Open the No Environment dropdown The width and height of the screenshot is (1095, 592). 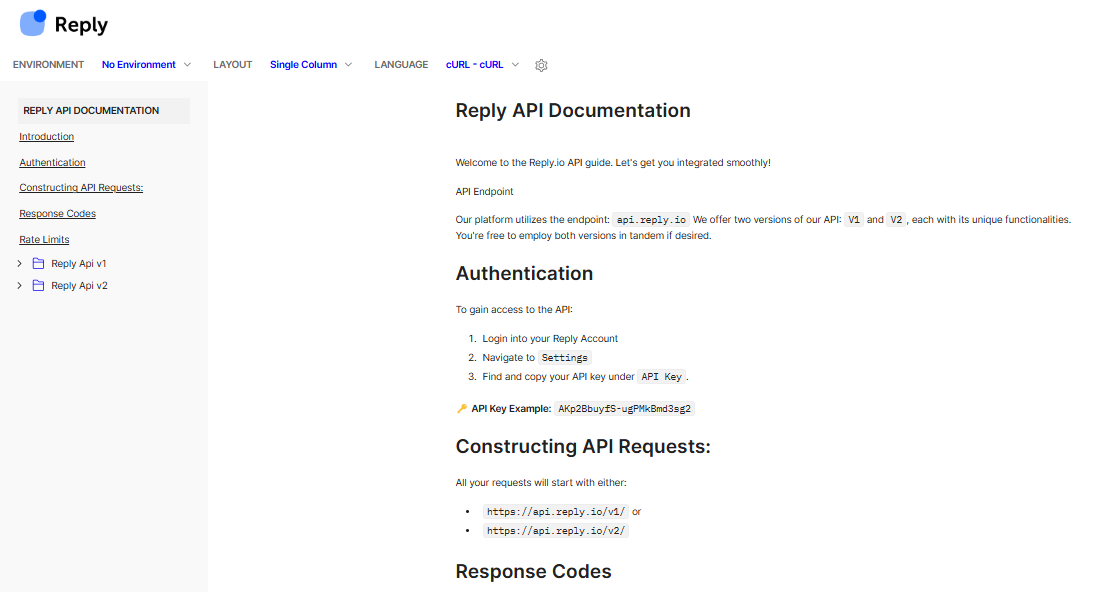click(x=146, y=64)
